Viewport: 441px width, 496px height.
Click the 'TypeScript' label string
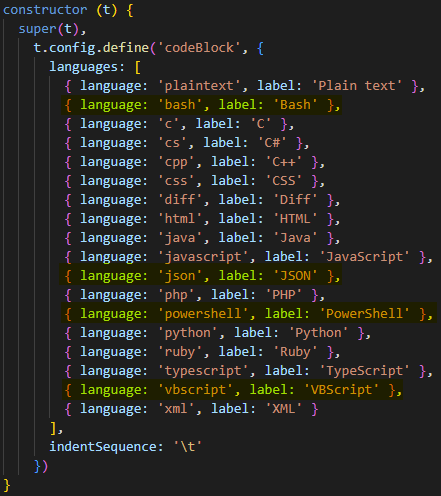tap(365, 371)
